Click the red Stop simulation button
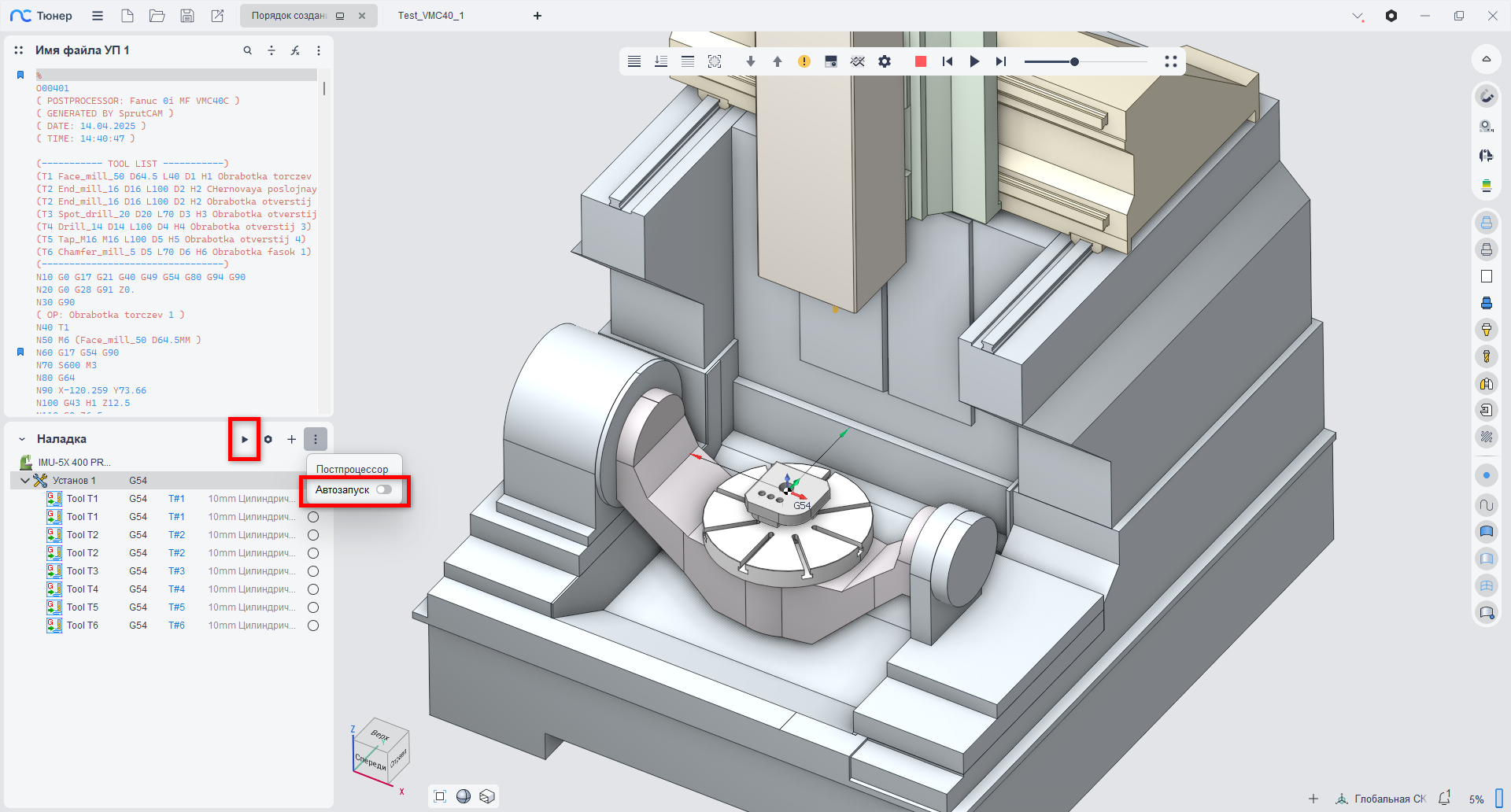Image resolution: width=1511 pixels, height=812 pixels. pos(920,61)
